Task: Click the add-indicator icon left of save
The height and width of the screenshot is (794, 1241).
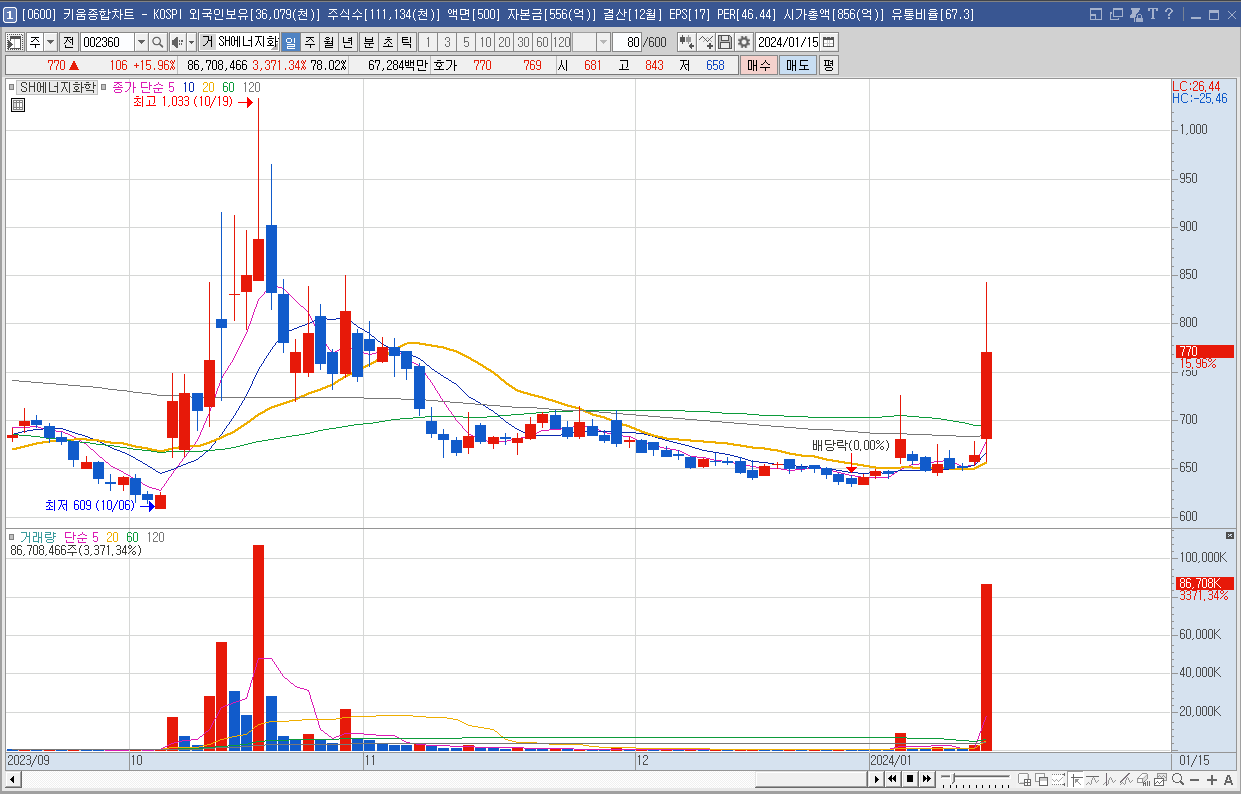Action: pyautogui.click(x=706, y=42)
